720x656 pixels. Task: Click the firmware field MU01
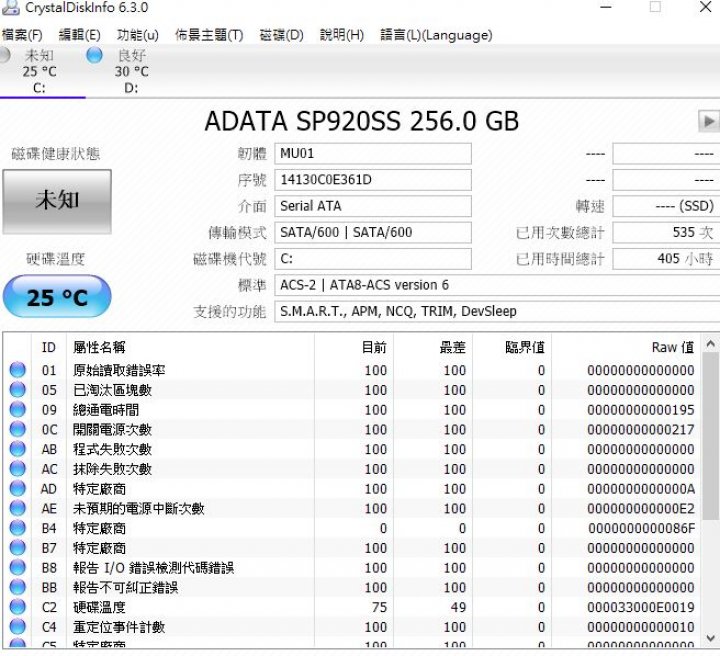(373, 153)
